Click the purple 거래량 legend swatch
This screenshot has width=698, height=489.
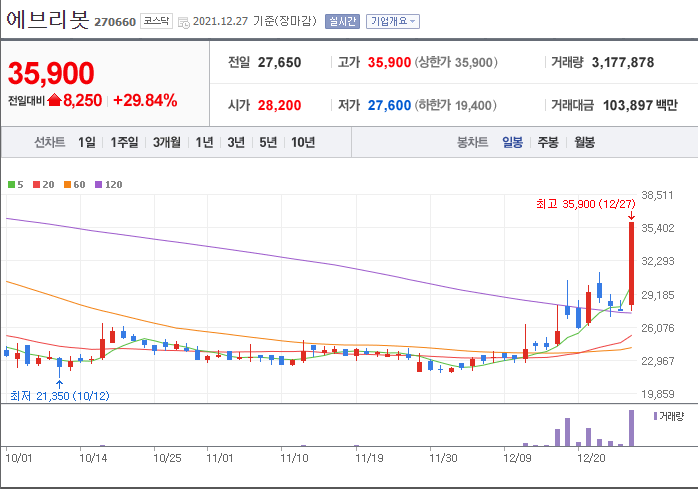(655, 416)
